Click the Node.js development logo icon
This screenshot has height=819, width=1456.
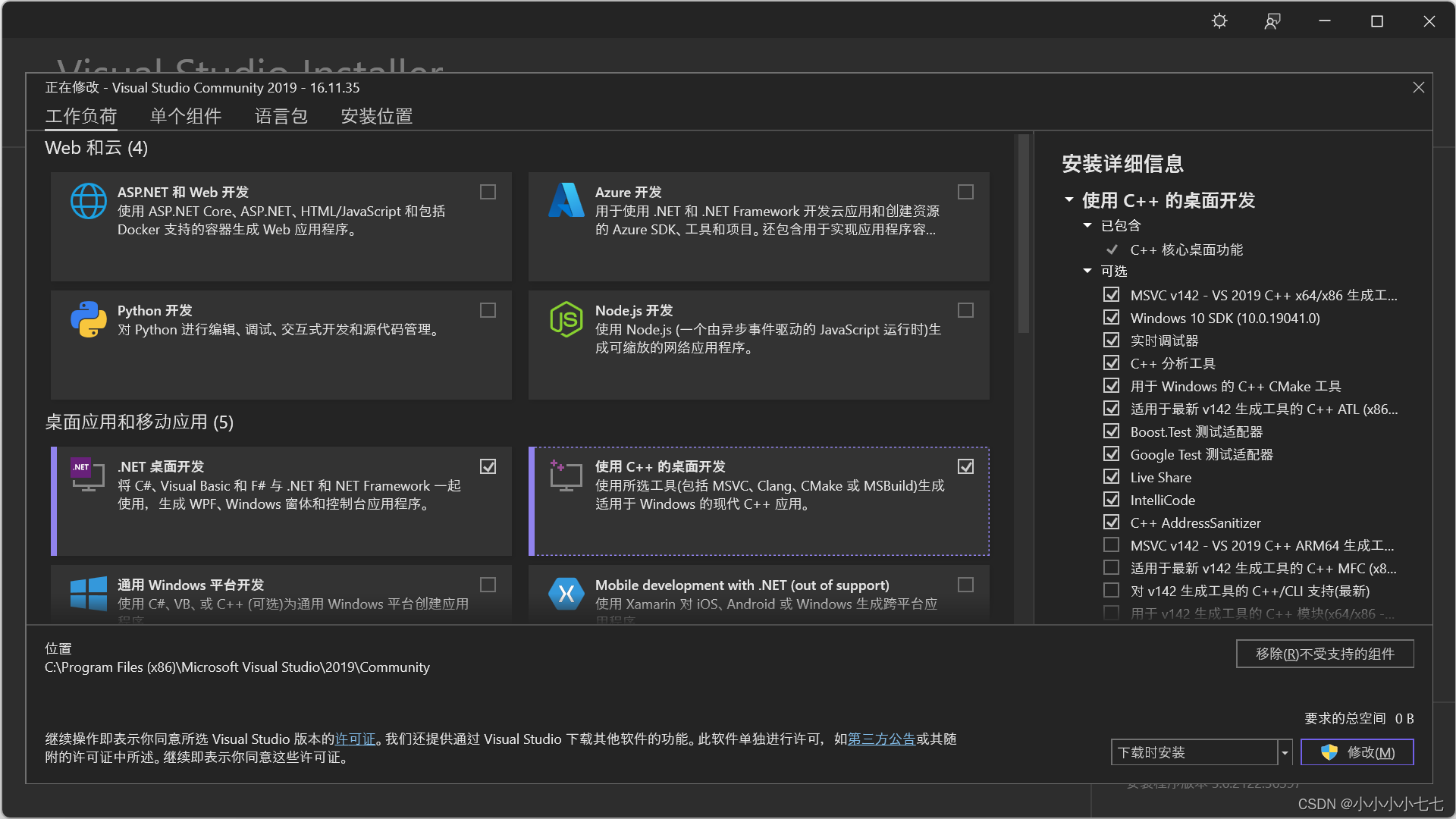tap(566, 319)
